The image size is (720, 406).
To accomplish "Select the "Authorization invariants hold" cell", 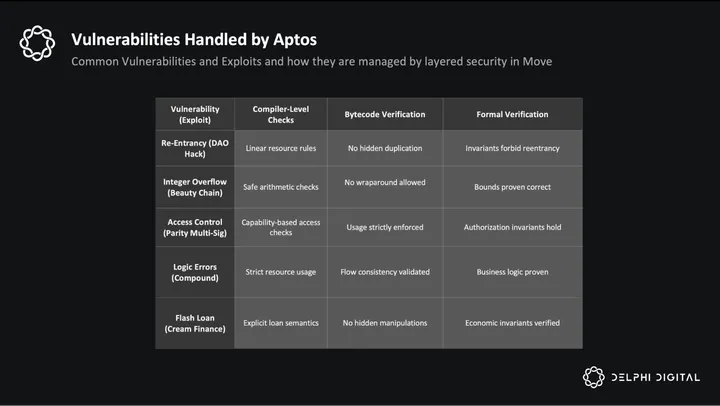I will pyautogui.click(x=512, y=227).
